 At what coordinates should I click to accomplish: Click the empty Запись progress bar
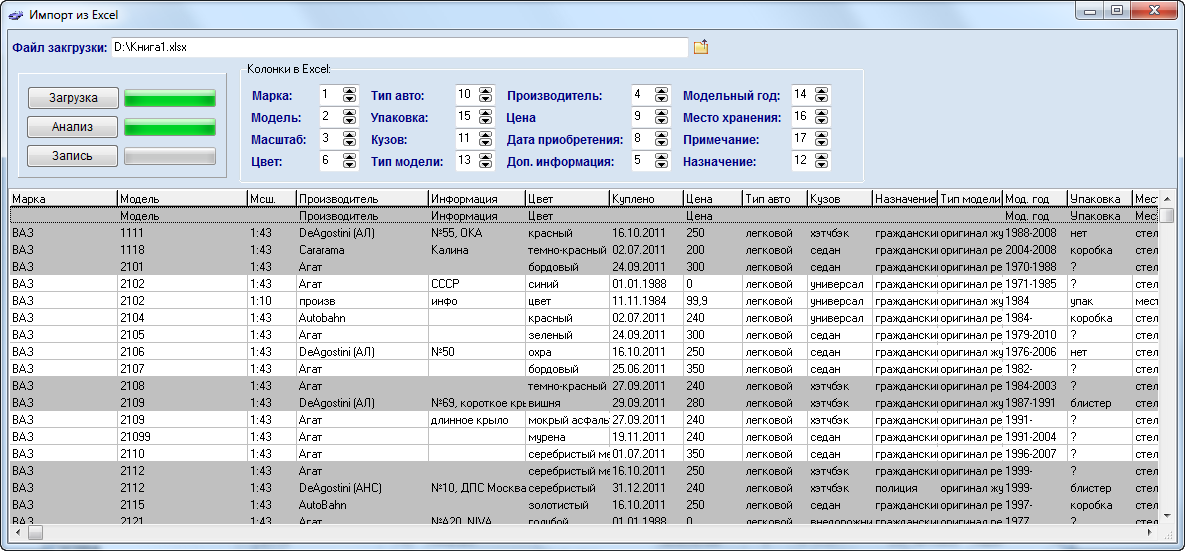pyautogui.click(x=170, y=156)
